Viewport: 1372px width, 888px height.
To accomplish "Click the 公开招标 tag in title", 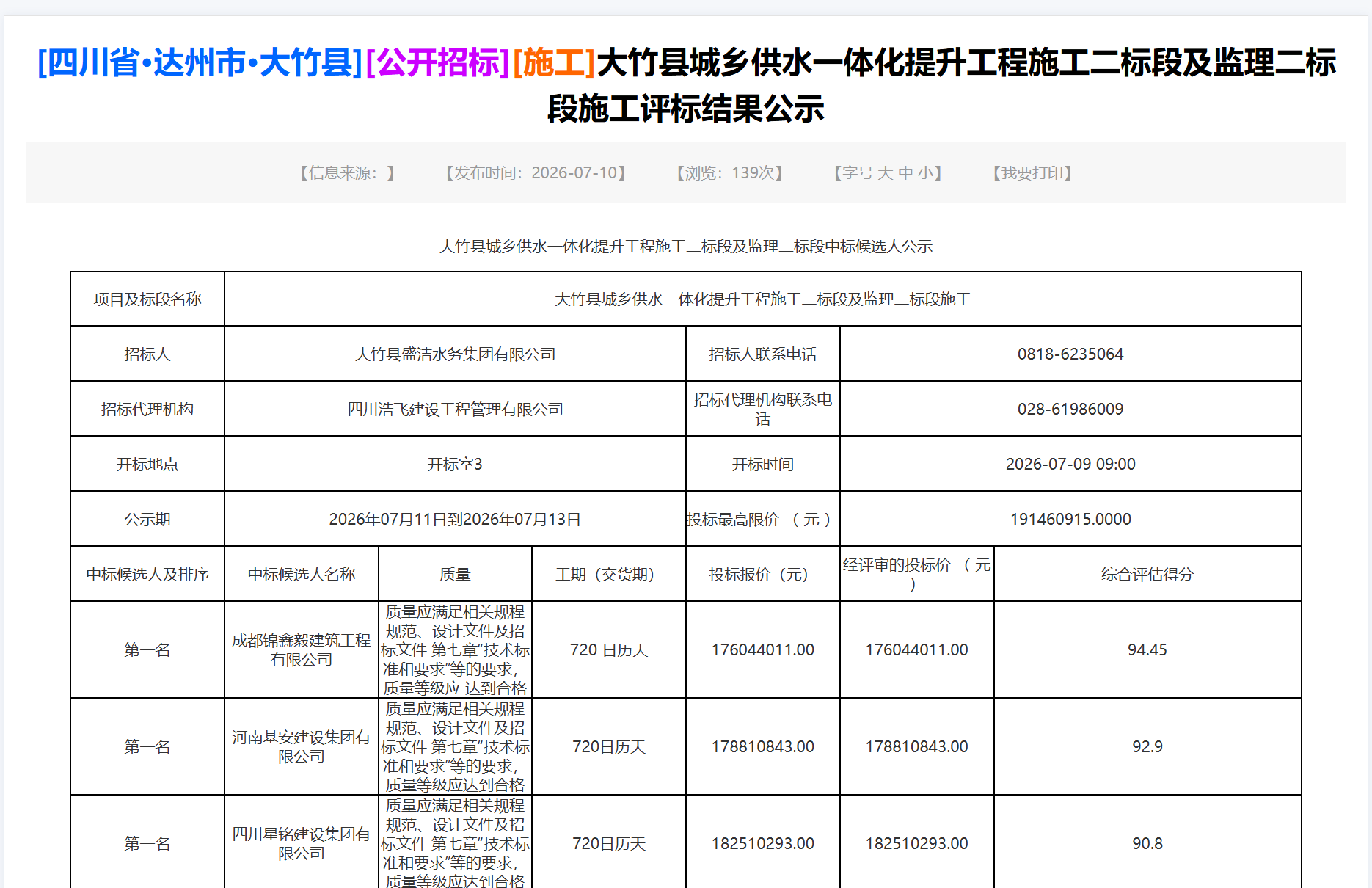I will (x=437, y=62).
